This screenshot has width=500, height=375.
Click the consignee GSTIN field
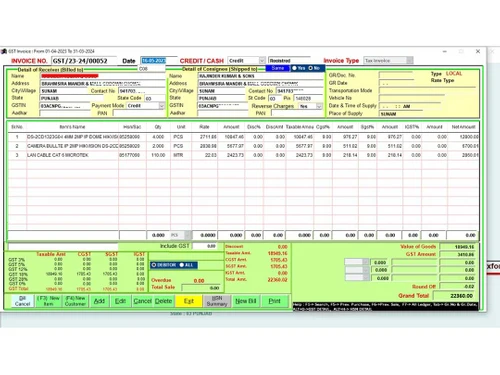point(223,106)
